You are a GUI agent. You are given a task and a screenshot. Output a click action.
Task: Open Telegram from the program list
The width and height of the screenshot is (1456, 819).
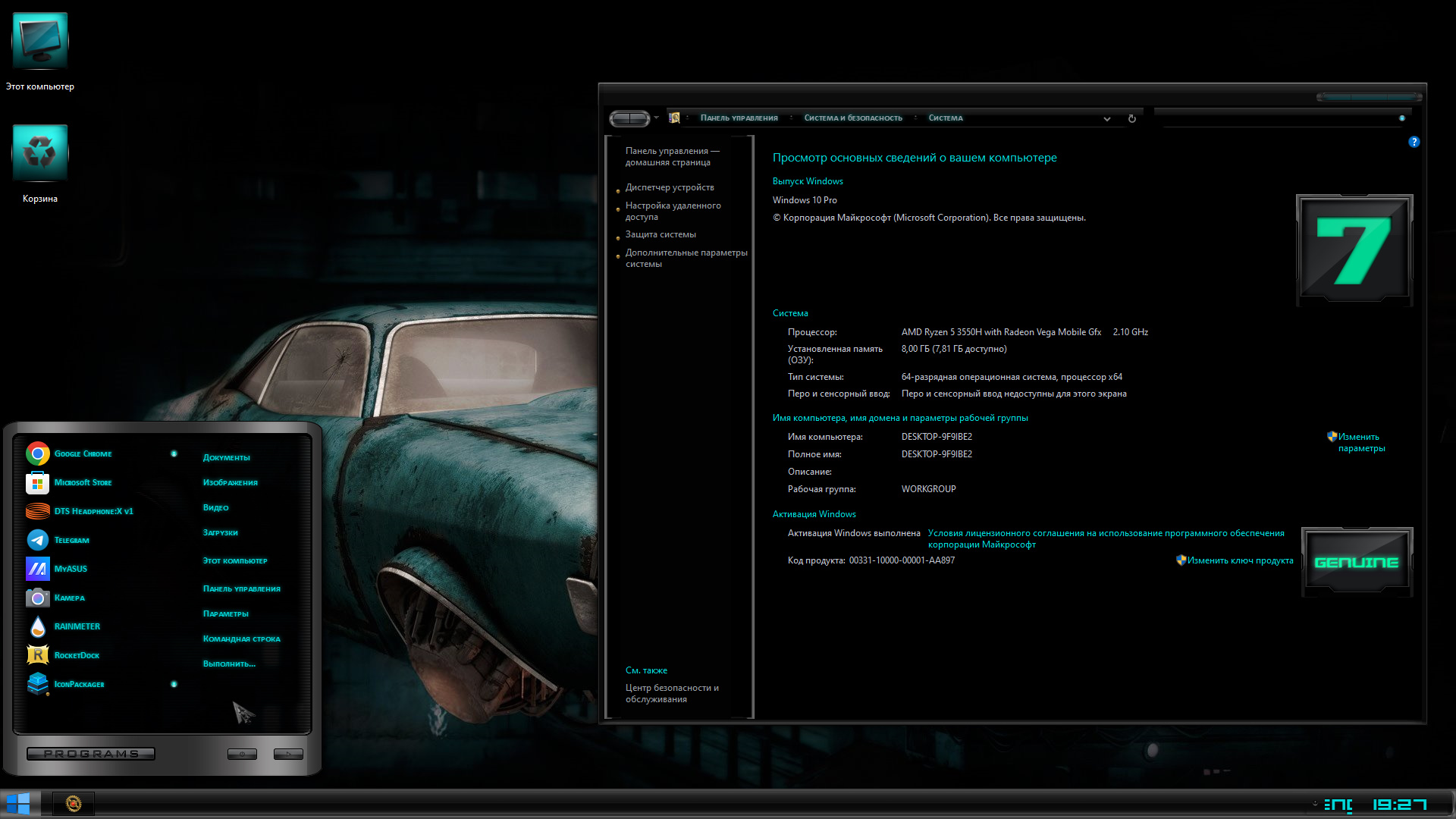[58, 540]
